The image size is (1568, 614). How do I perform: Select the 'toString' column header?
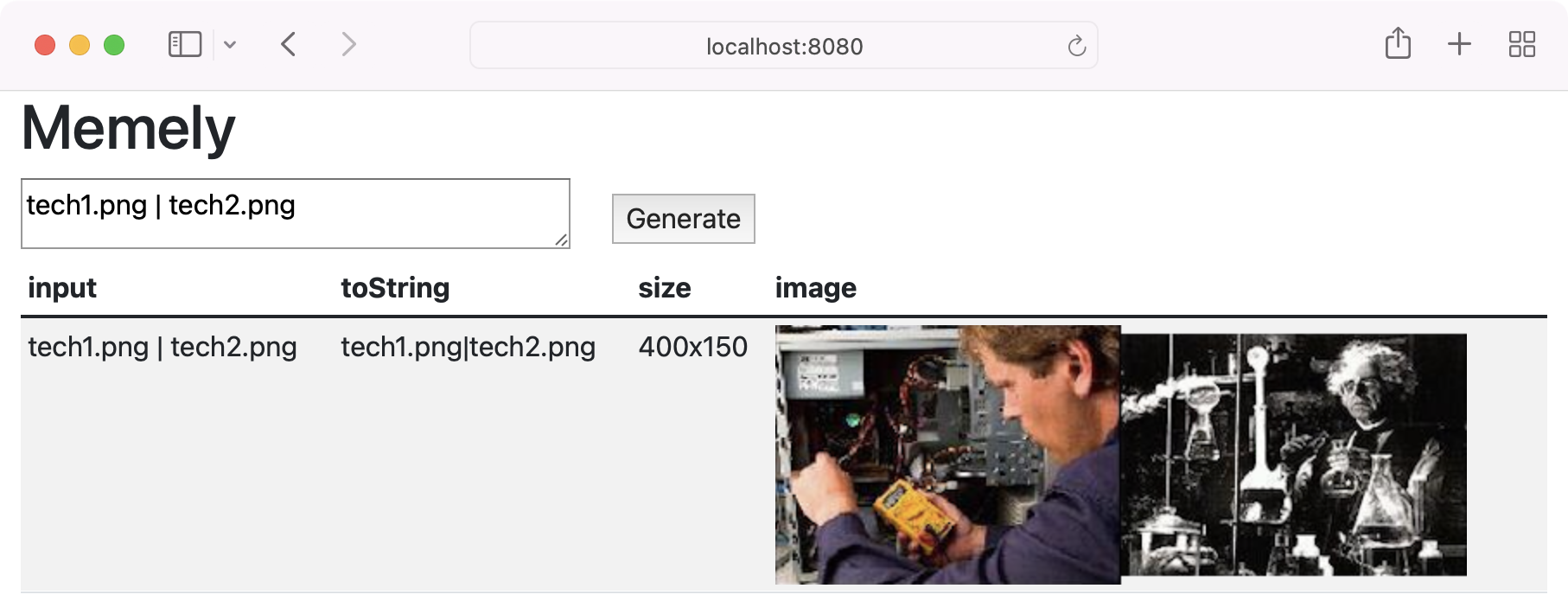[395, 288]
